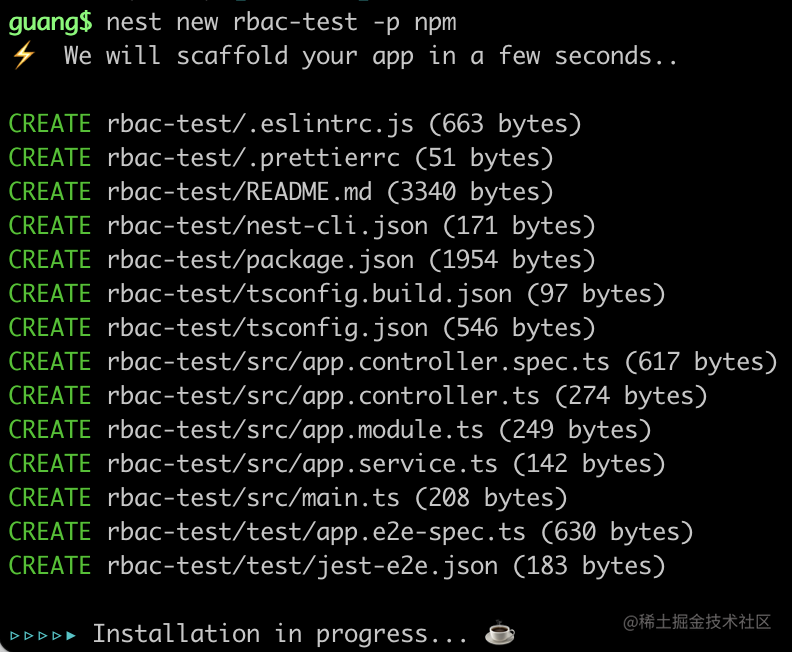The image size is (792, 652).
Task: Click the rbac-test/nest-cli.json line
Action: (x=266, y=226)
